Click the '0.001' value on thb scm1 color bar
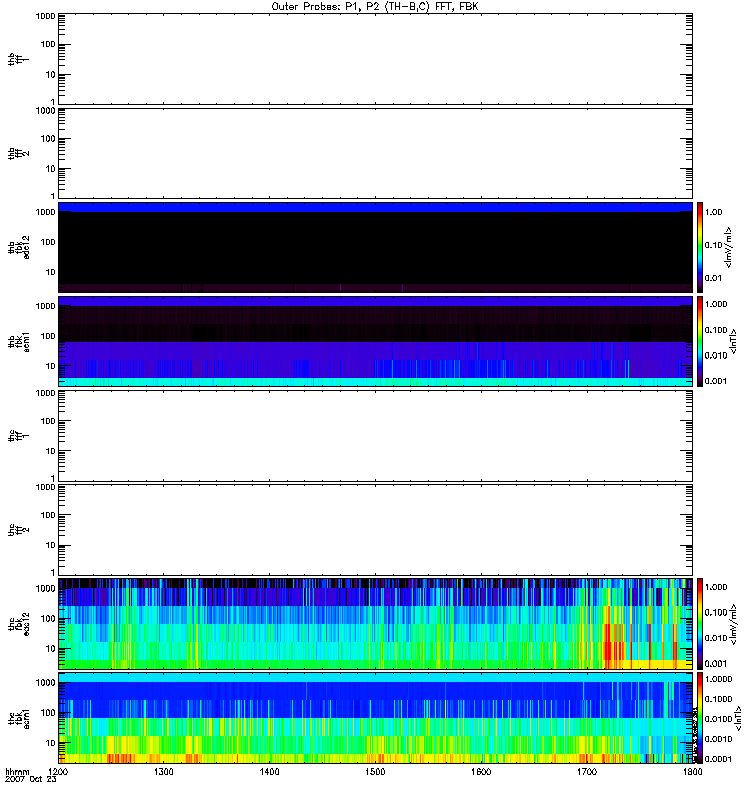 [x=716, y=381]
